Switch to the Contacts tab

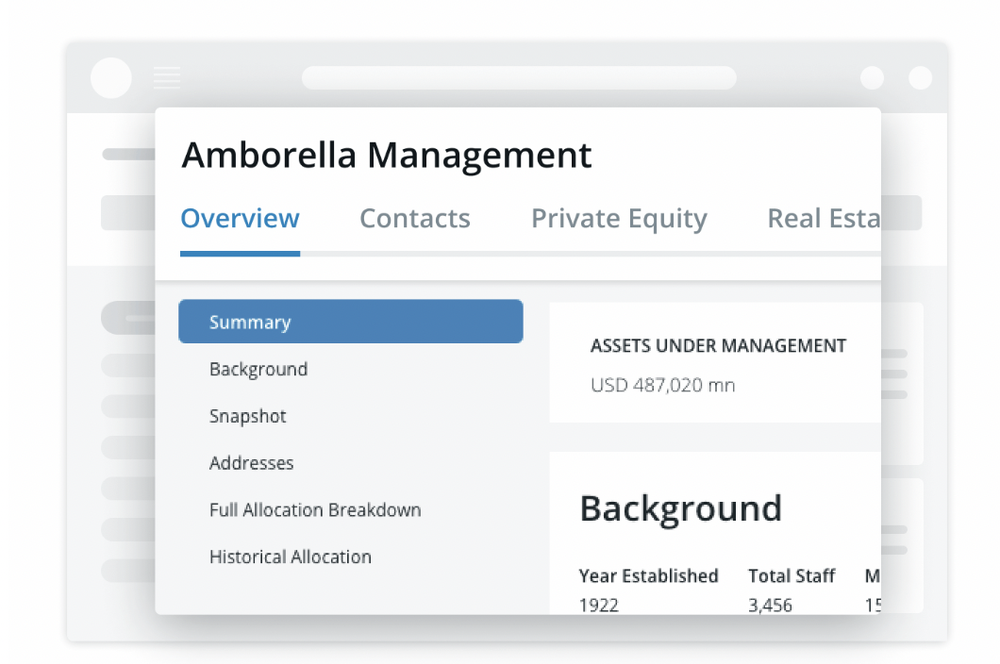[x=415, y=219]
